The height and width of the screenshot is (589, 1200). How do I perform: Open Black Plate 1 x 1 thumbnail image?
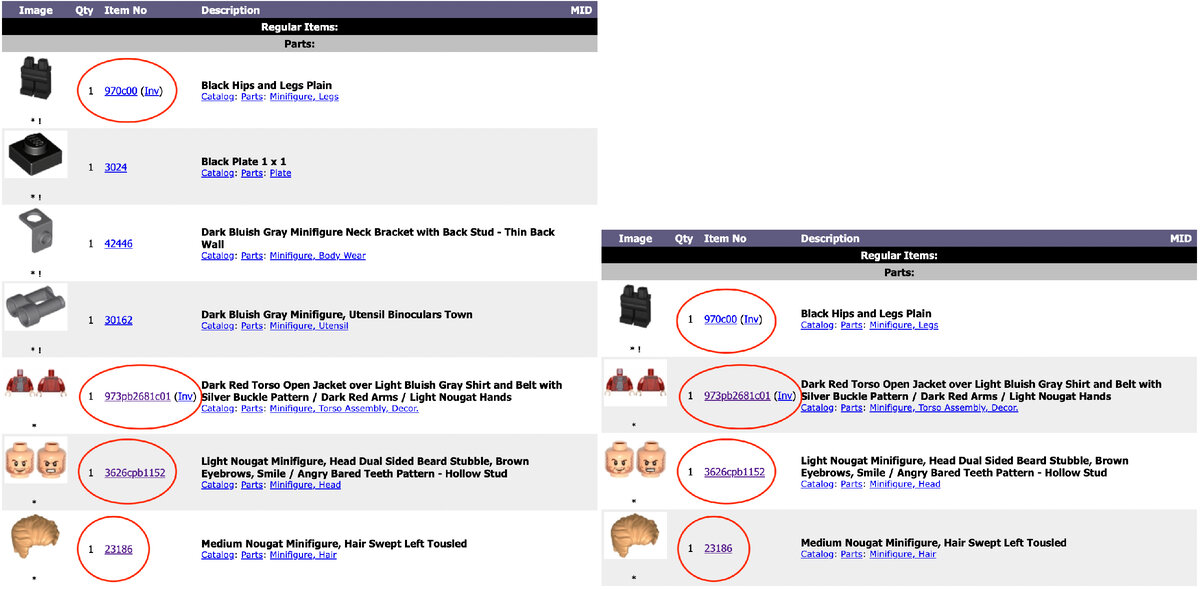(36, 155)
